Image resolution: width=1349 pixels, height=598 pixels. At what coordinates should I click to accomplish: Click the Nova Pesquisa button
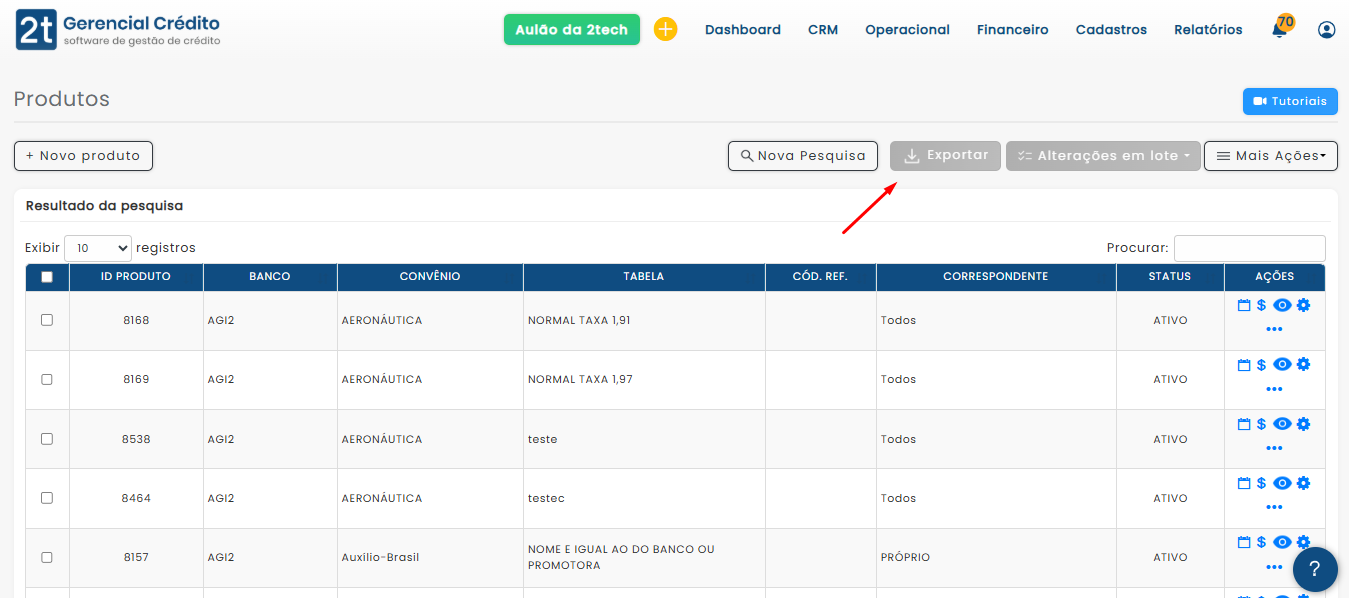click(803, 156)
